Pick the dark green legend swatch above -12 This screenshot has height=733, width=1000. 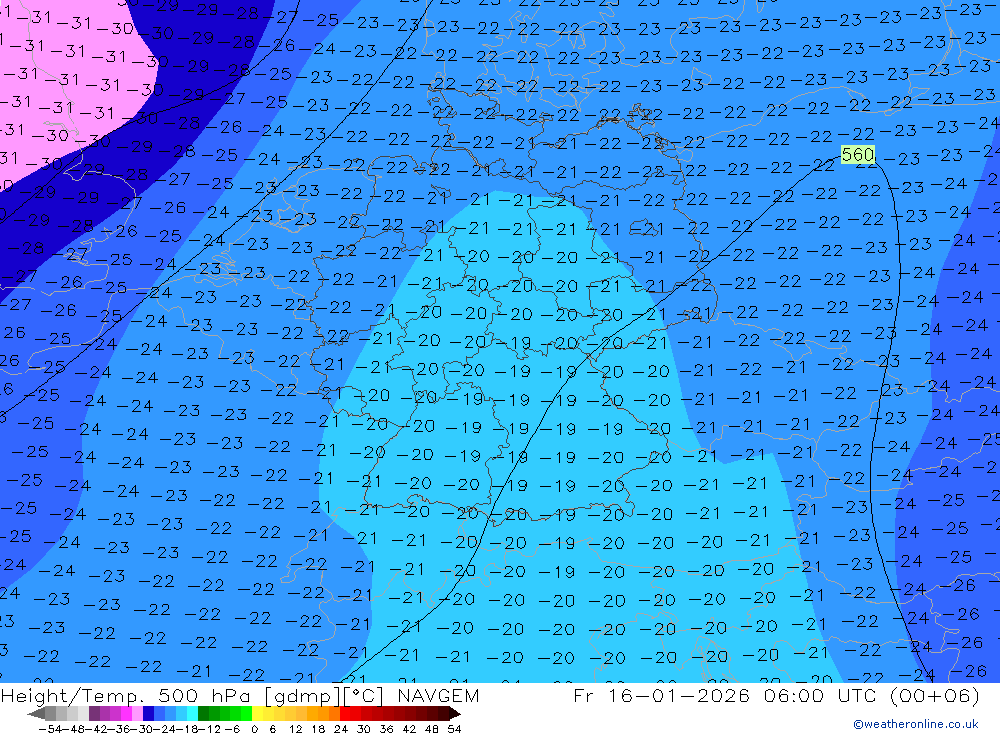[203, 714]
